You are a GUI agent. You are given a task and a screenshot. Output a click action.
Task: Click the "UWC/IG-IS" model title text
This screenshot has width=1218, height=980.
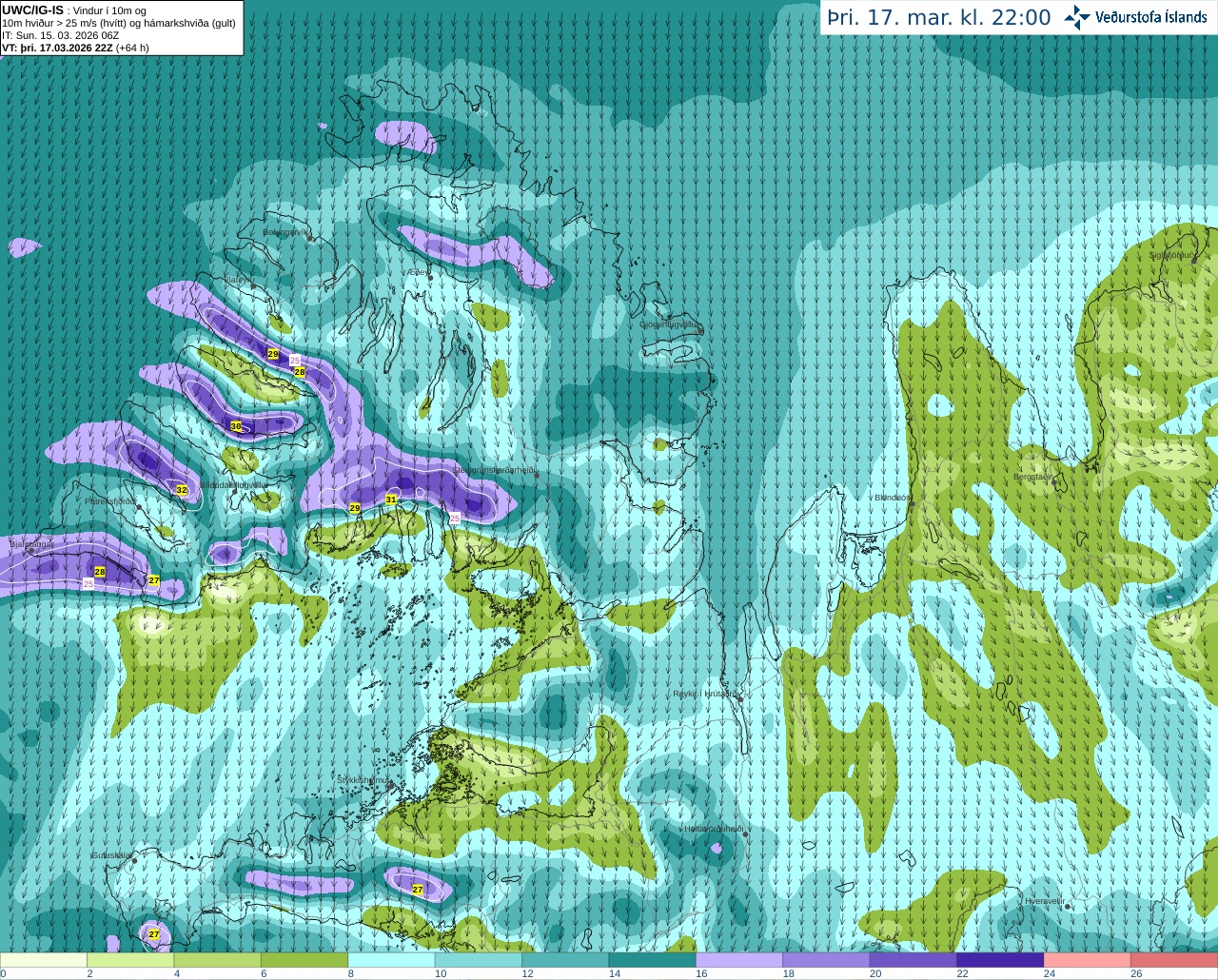click(x=32, y=10)
